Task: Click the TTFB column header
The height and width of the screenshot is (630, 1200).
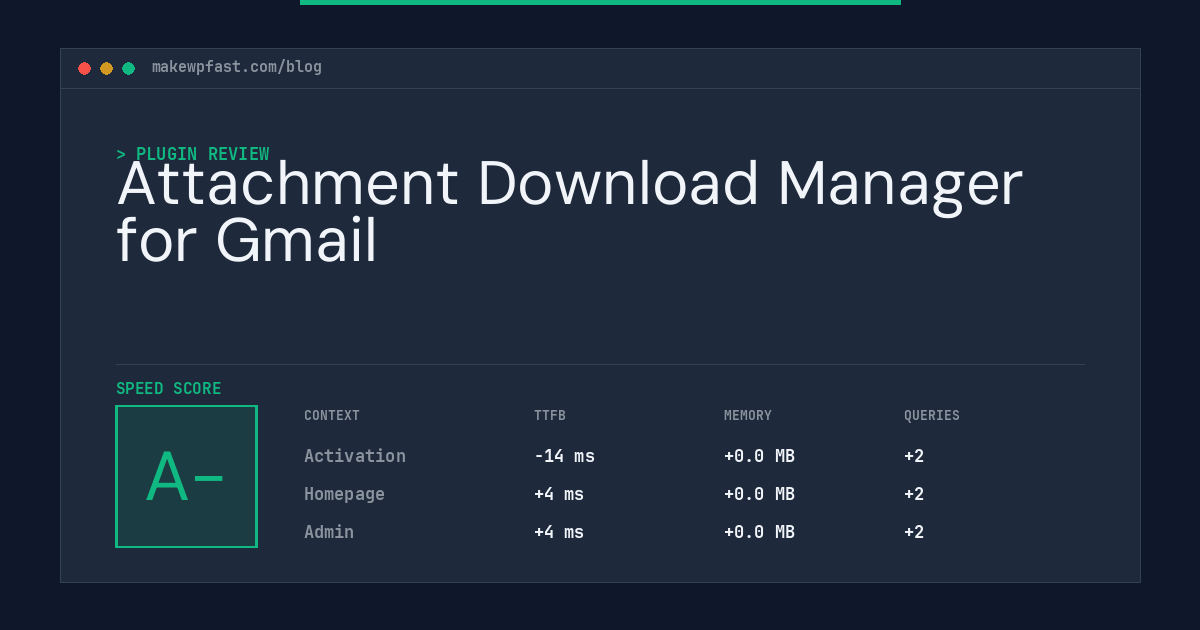Action: click(550, 416)
